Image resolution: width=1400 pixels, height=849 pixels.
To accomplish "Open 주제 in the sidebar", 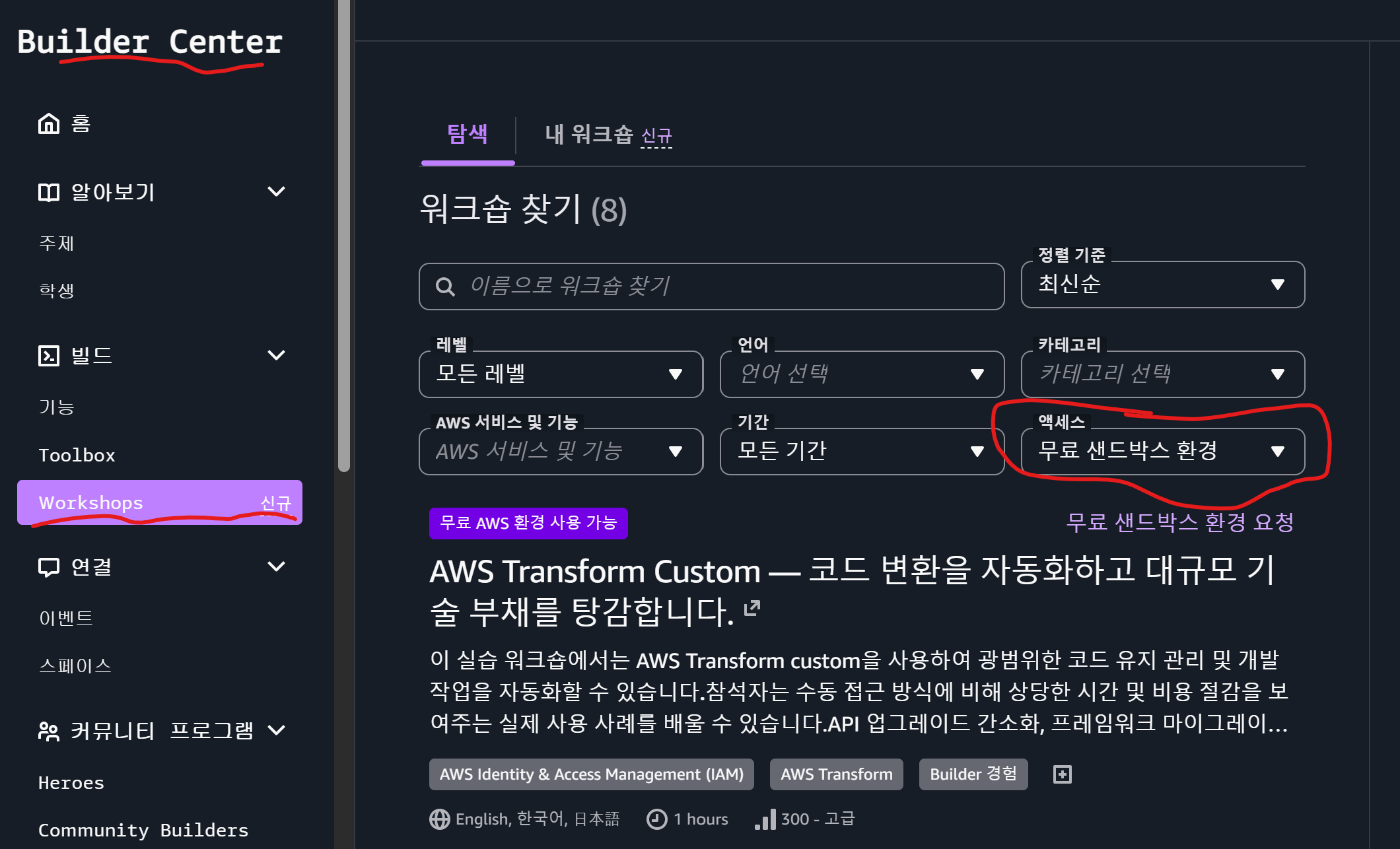I will click(57, 244).
